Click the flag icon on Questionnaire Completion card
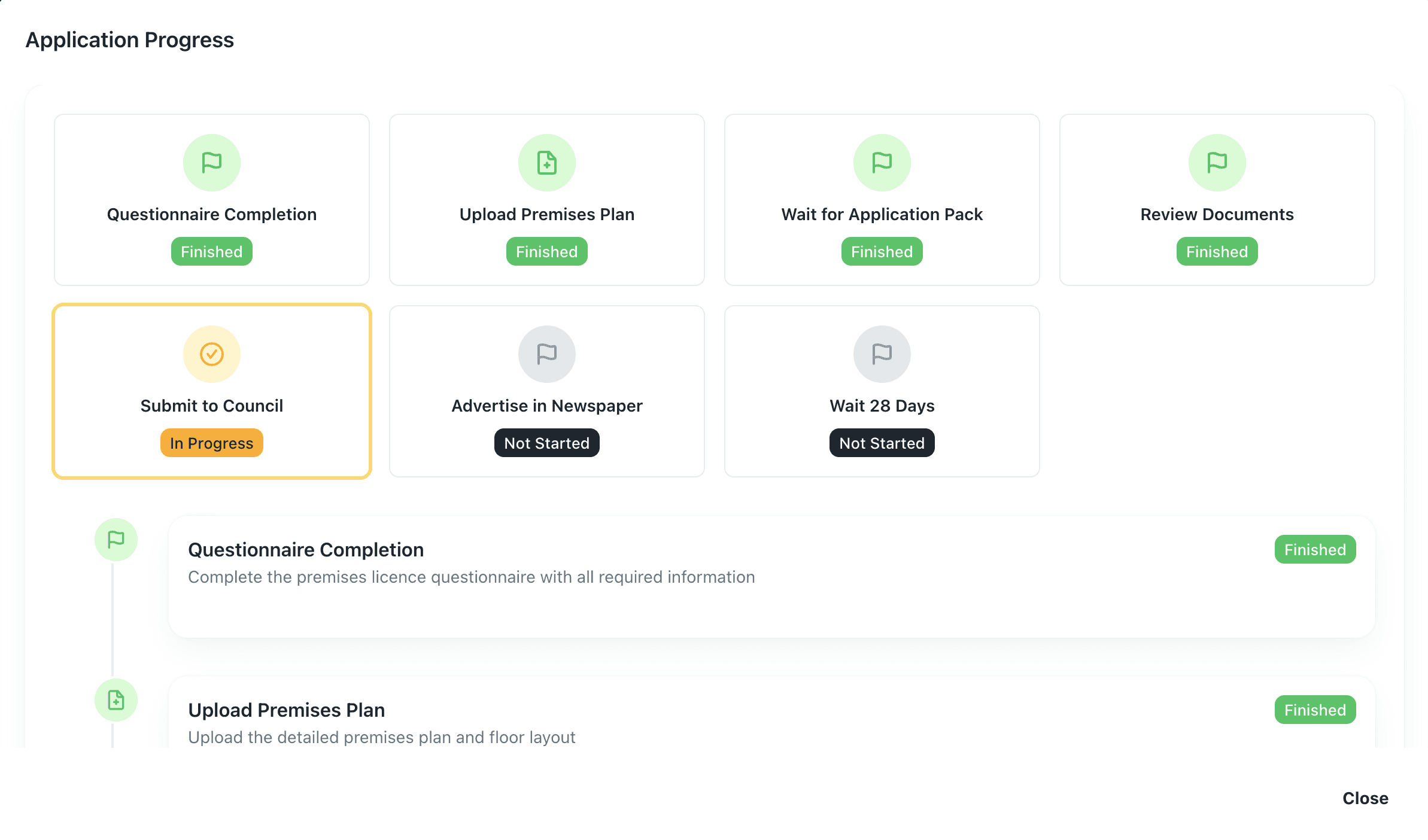This screenshot has height=840, width=1428. (211, 162)
